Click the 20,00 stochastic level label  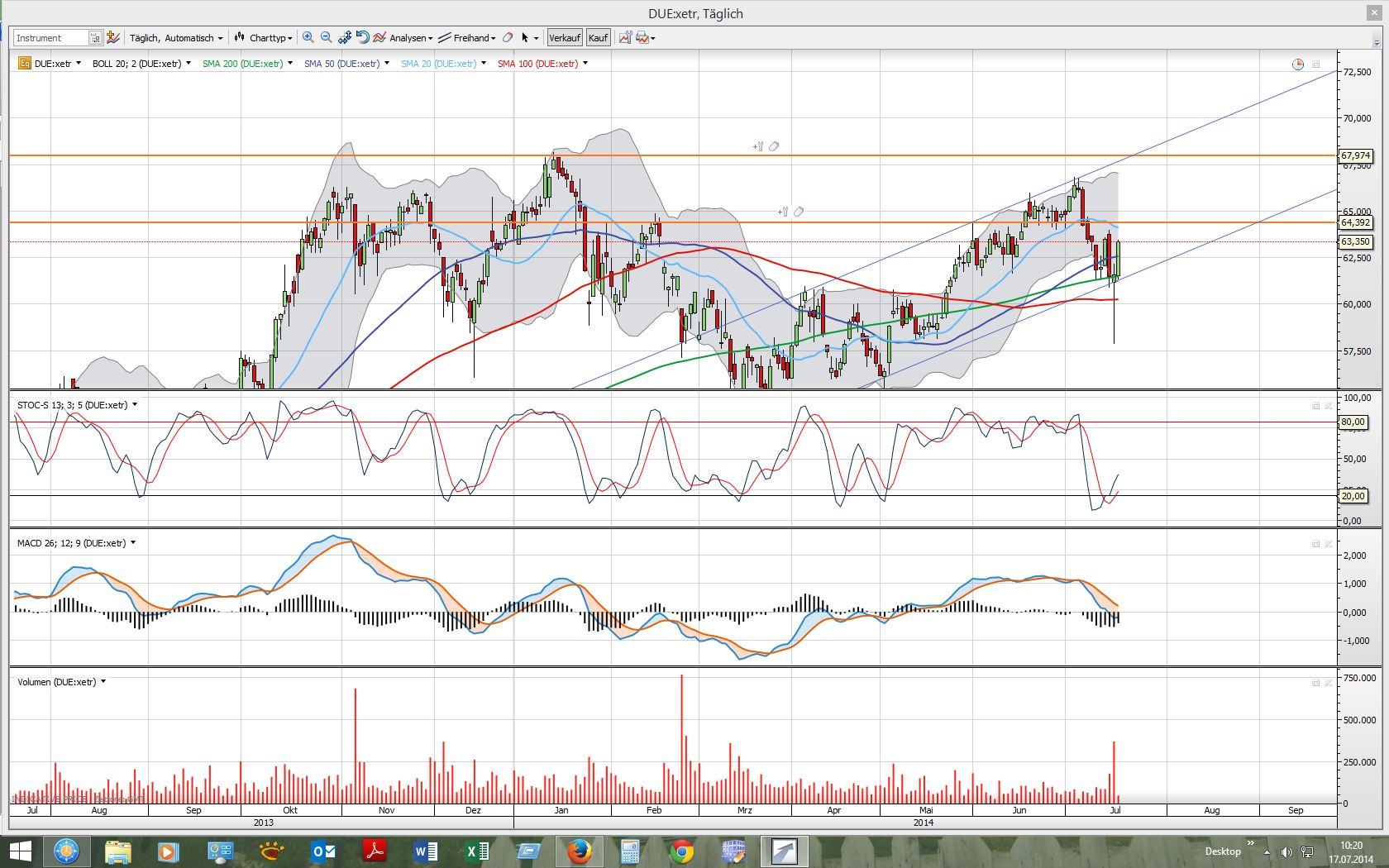[1353, 496]
